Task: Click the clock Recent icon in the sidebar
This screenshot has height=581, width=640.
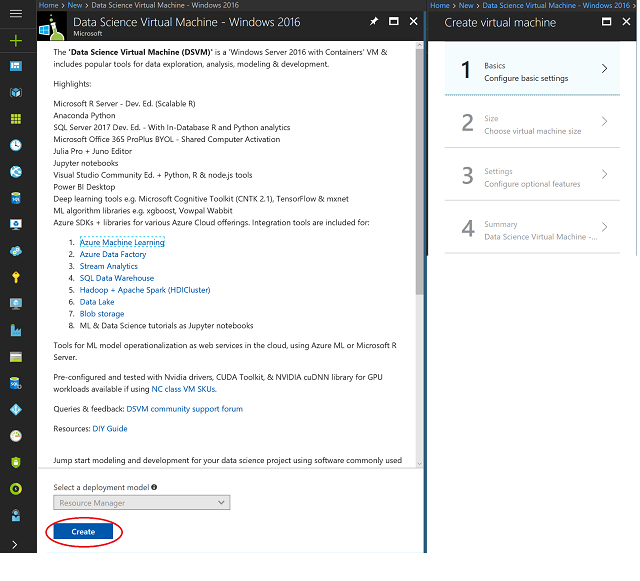Action: [x=16, y=145]
